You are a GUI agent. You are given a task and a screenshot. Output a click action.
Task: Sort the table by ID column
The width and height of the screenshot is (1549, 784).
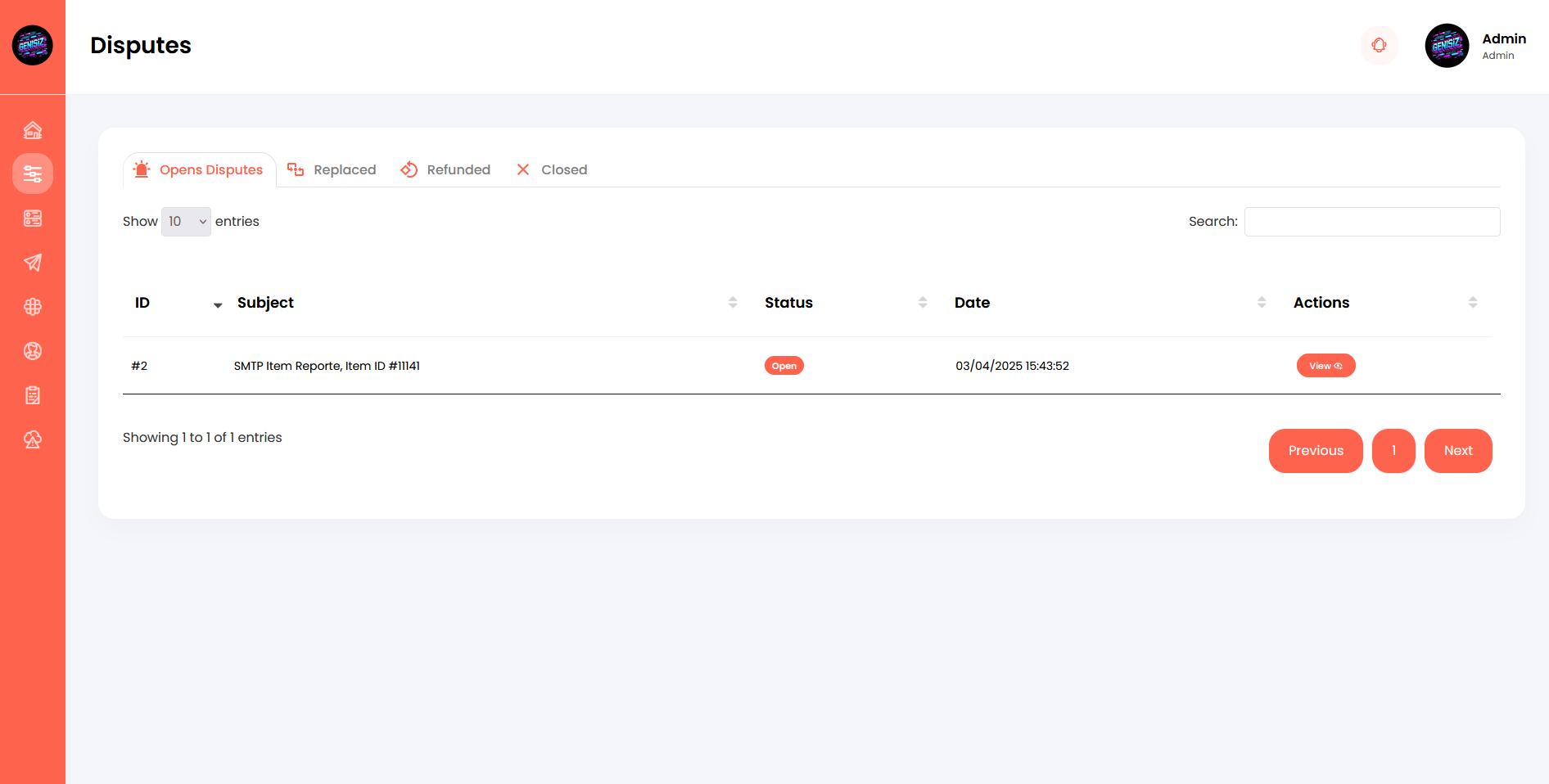click(176, 303)
